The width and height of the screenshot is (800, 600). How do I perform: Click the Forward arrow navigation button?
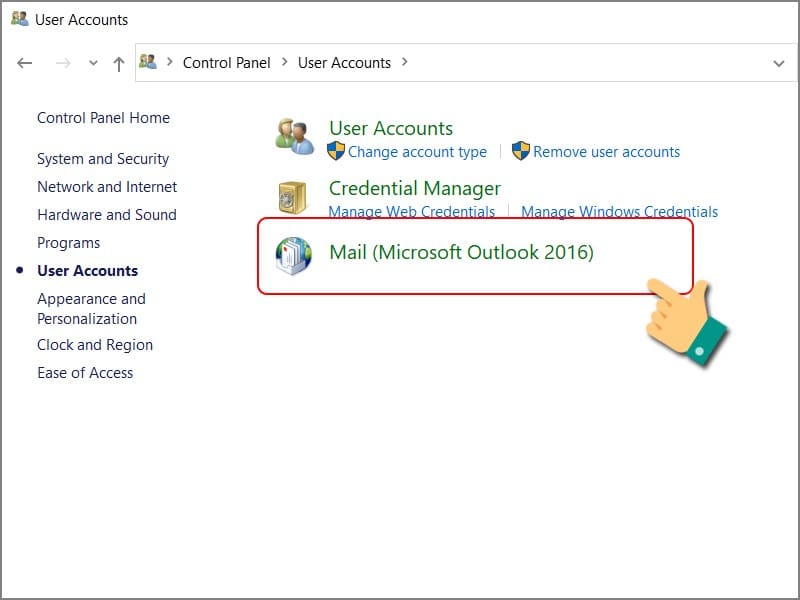click(x=63, y=63)
